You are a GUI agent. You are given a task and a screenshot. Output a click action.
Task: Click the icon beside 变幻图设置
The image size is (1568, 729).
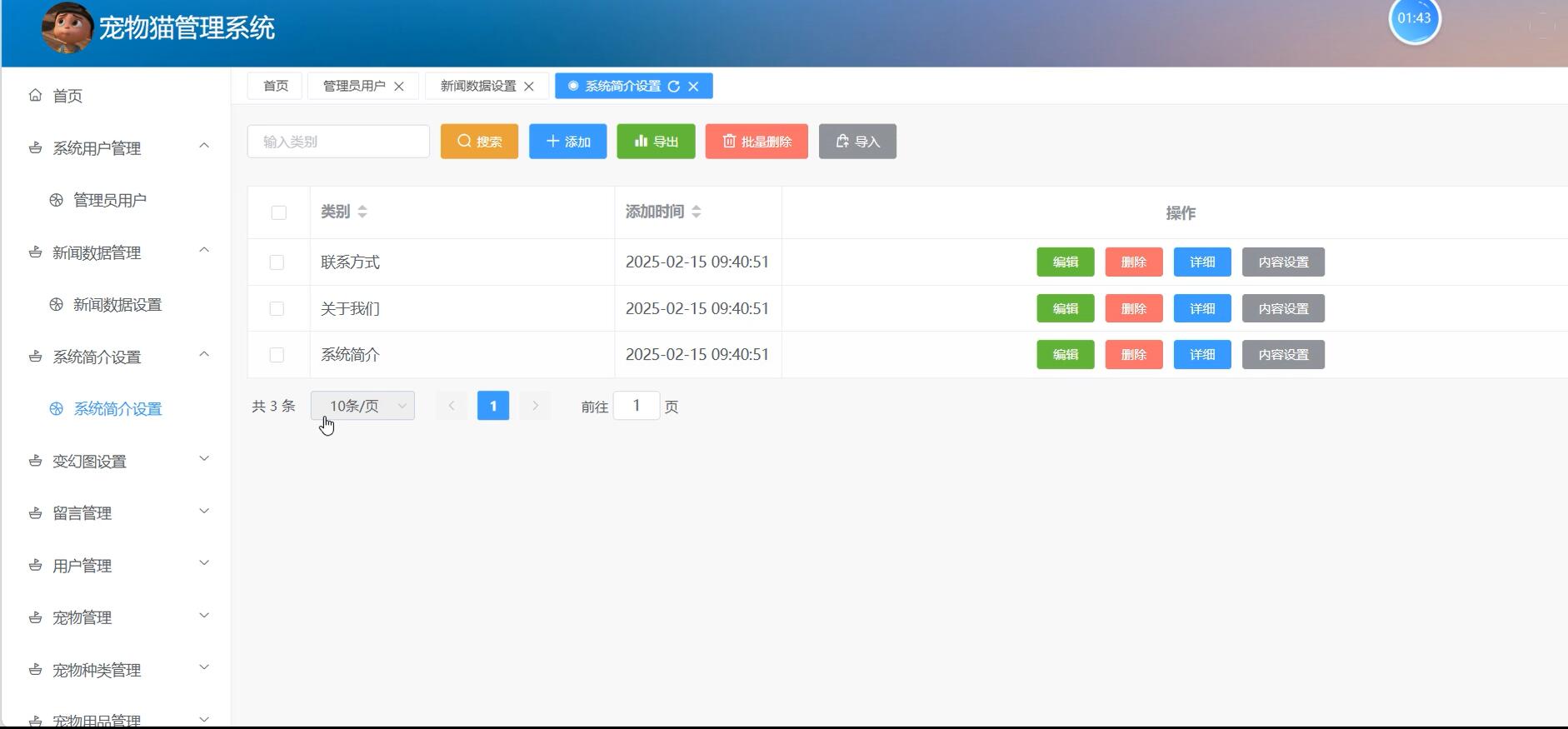click(x=35, y=461)
